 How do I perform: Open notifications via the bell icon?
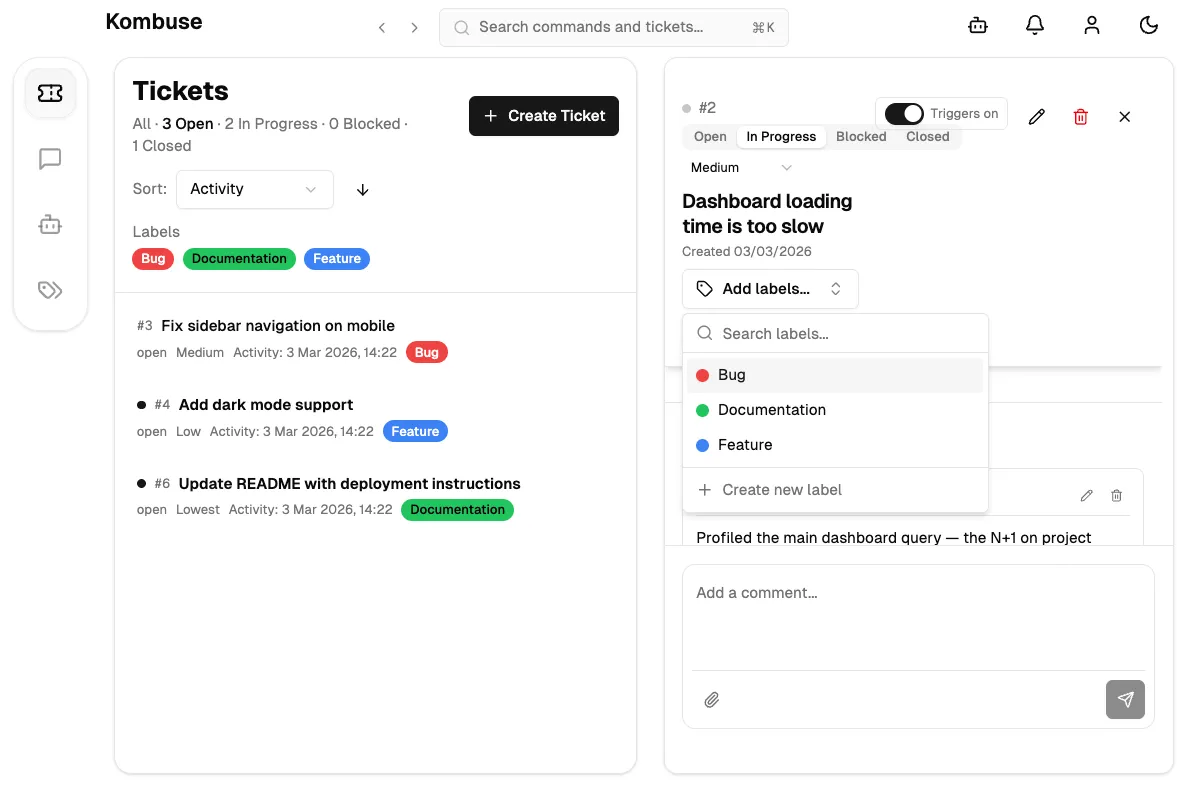tap(1035, 25)
